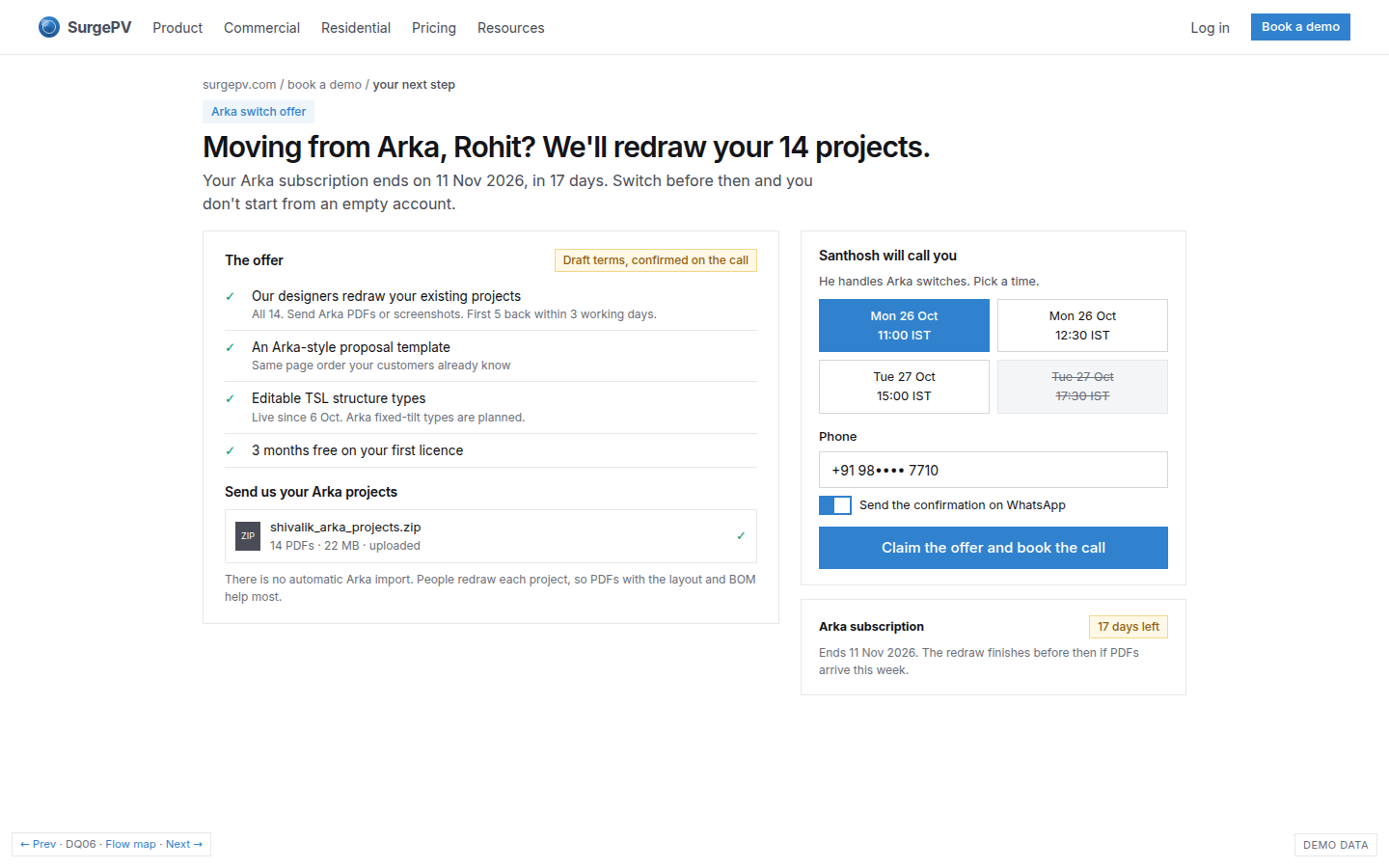The height and width of the screenshot is (868, 1389).
Task: Open the Product menu
Action: click(x=177, y=28)
